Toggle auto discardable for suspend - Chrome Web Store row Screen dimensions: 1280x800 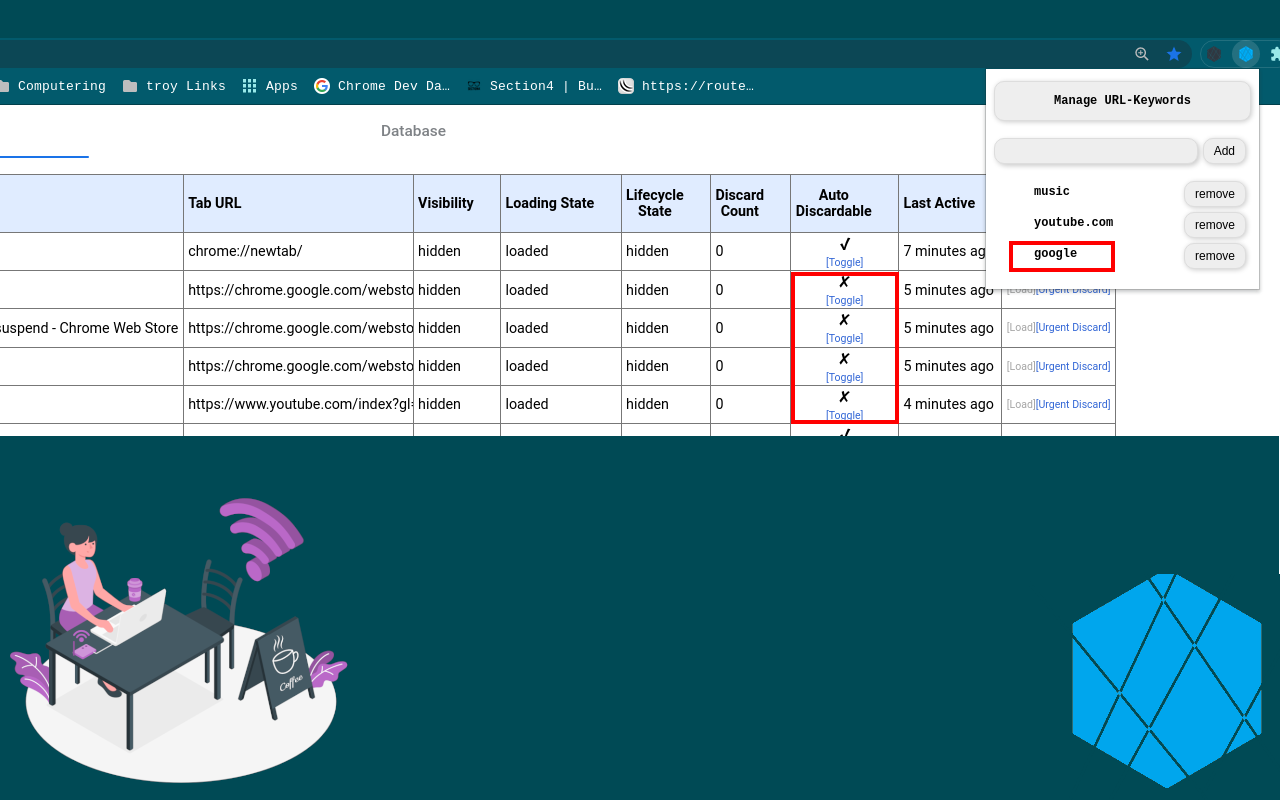pos(844,338)
